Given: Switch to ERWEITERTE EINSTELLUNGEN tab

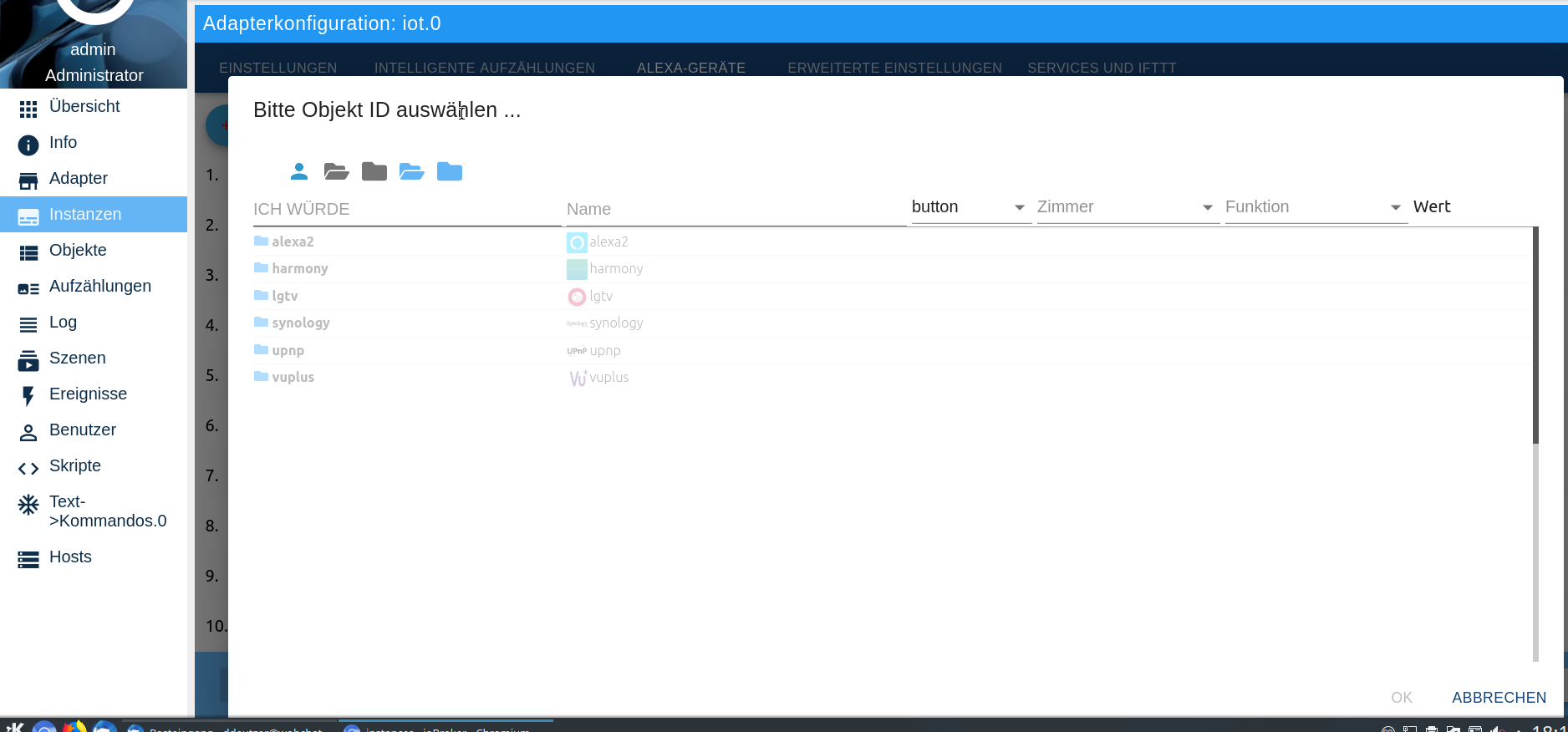Looking at the screenshot, I should click(894, 68).
